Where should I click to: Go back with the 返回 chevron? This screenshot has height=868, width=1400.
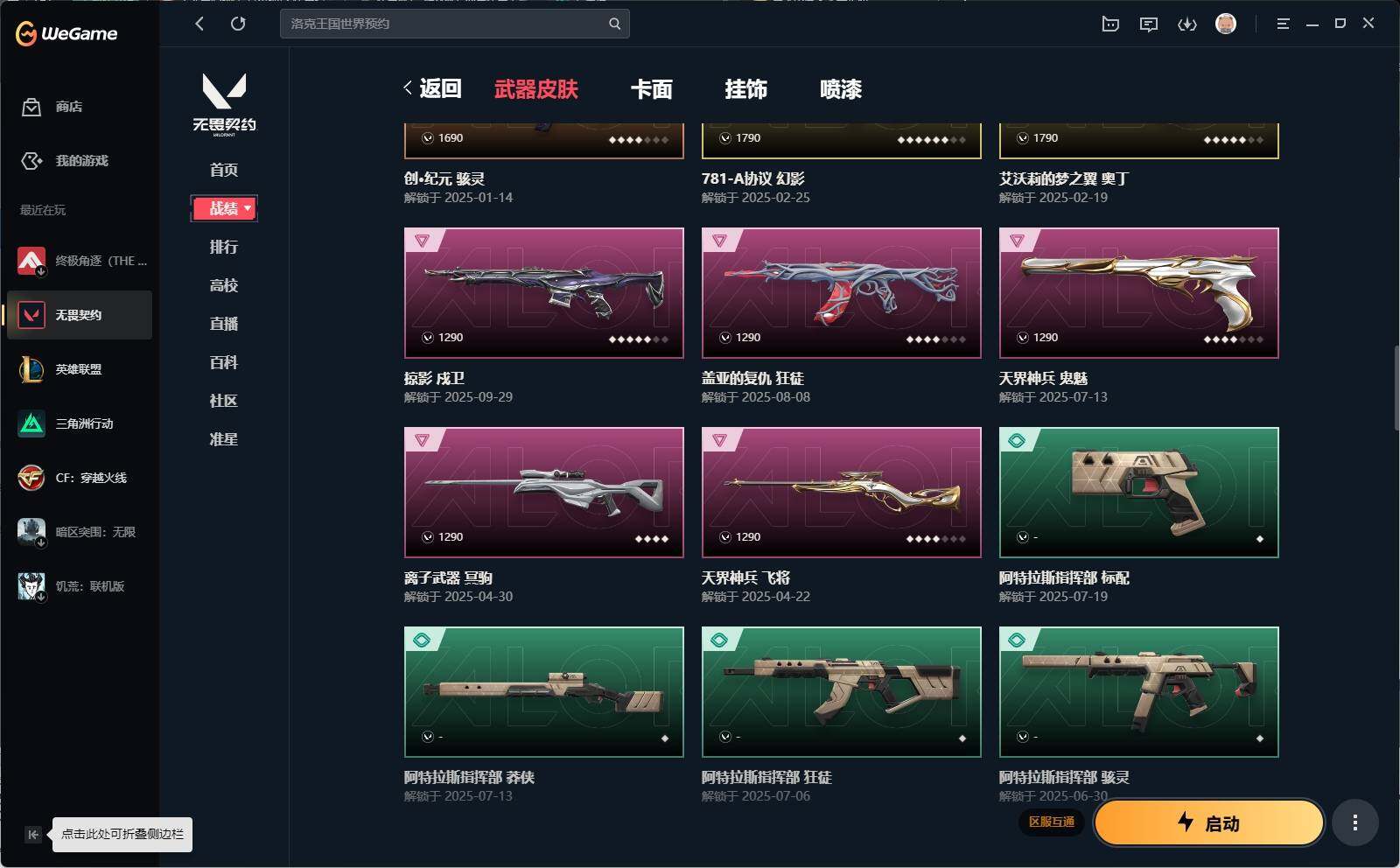432,88
